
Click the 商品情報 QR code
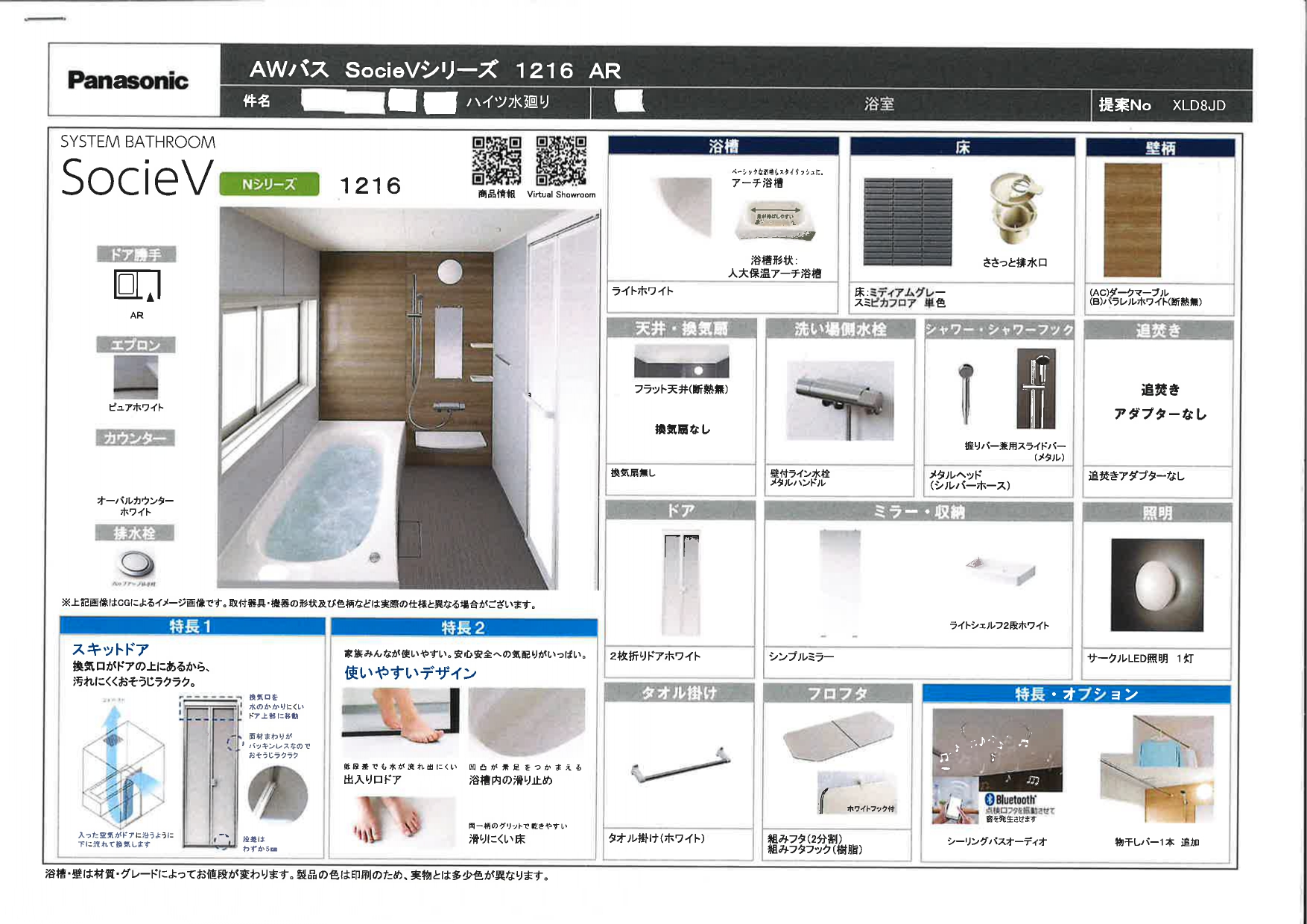[496, 160]
